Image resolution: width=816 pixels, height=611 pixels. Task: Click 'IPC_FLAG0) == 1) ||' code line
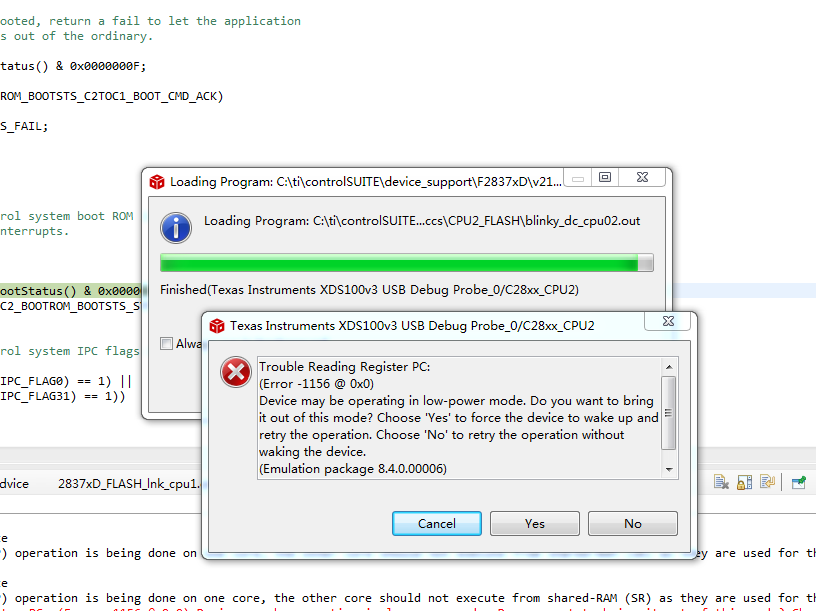[66, 381]
